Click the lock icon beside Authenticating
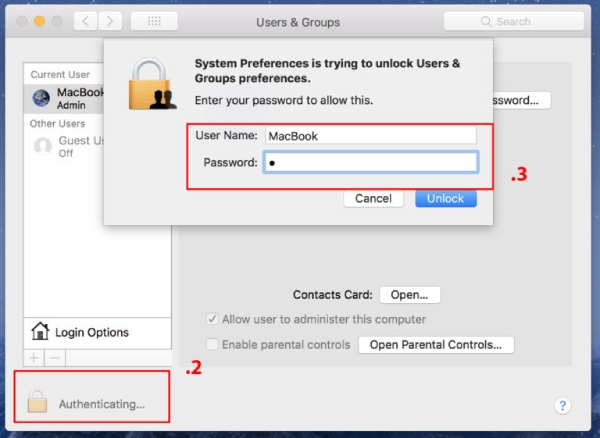The width and height of the screenshot is (600, 438). (37, 401)
